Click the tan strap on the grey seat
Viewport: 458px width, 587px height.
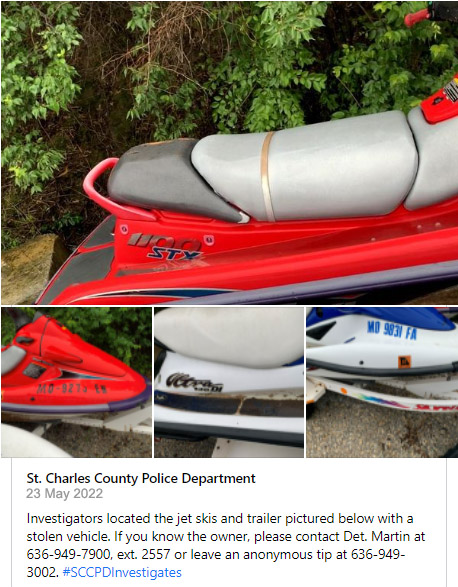267,176
